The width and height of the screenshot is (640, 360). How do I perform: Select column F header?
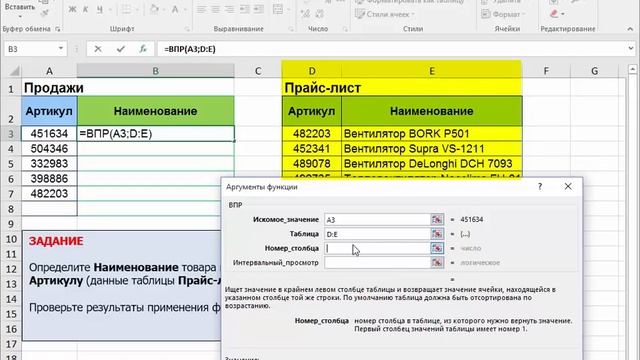point(546,71)
